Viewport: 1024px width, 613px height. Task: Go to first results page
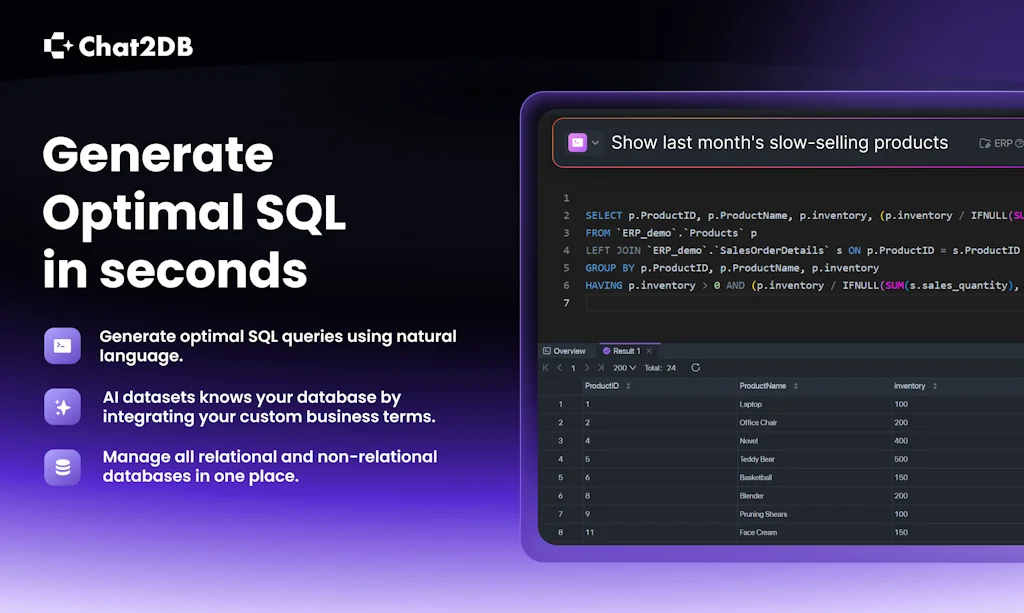coord(546,368)
